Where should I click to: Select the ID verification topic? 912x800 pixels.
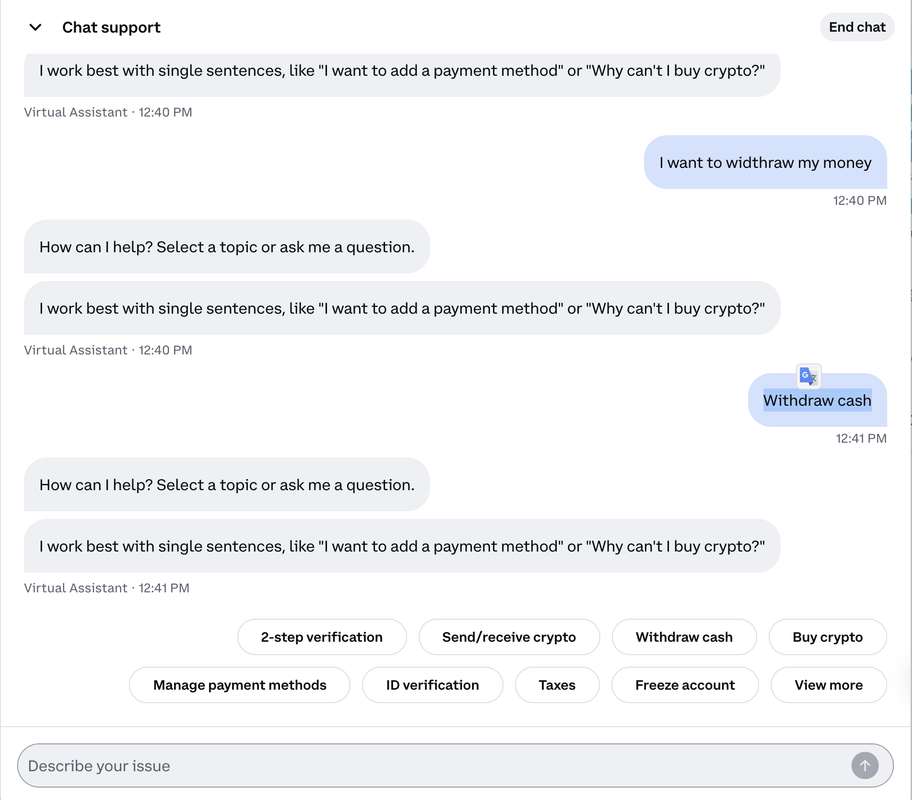coord(432,685)
